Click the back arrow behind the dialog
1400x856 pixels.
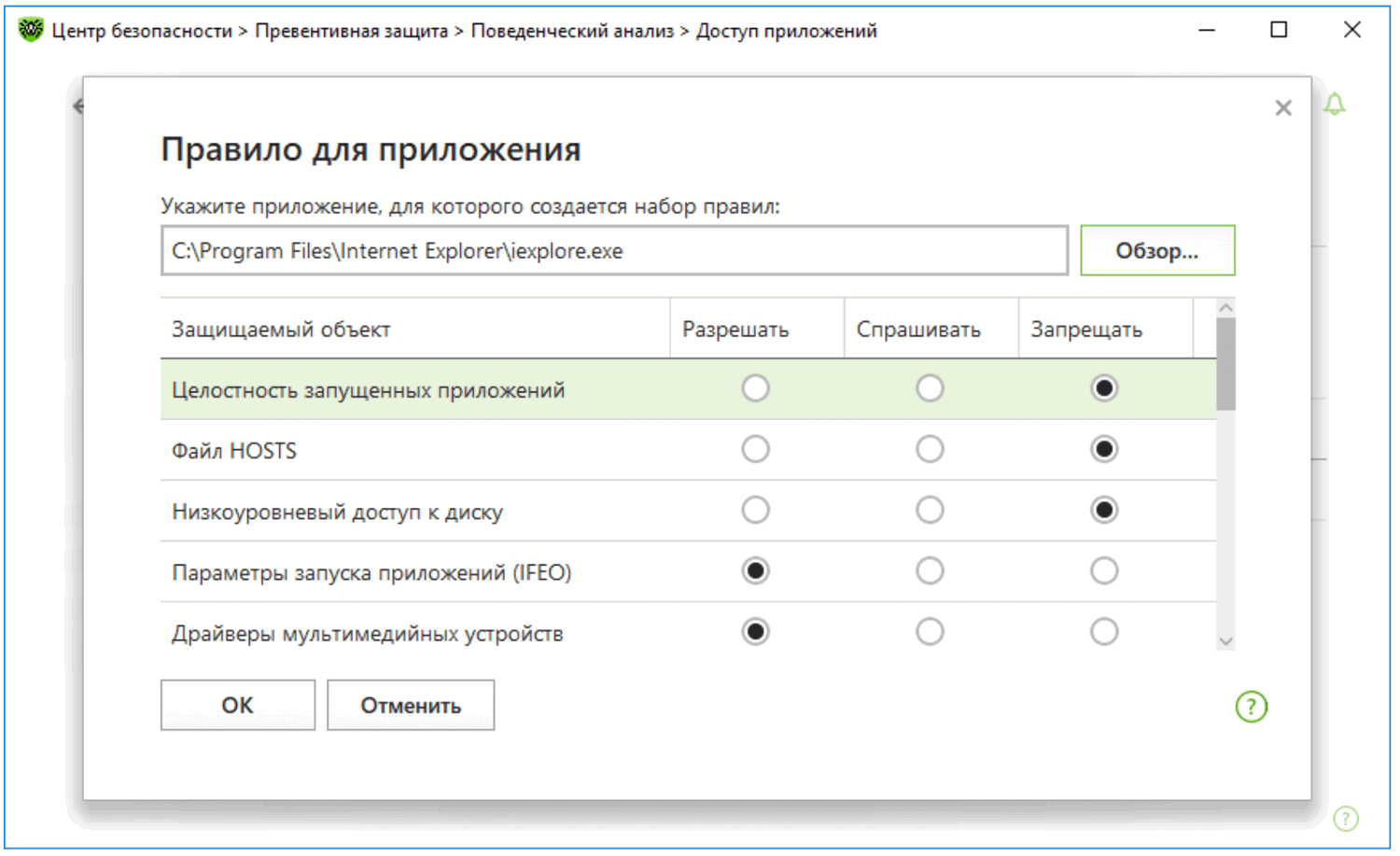coord(77,106)
